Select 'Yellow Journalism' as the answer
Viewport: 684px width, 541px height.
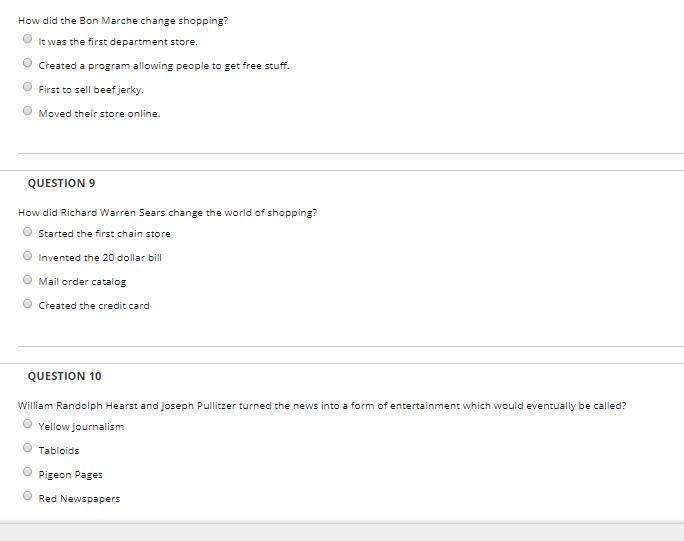click(x=27, y=424)
